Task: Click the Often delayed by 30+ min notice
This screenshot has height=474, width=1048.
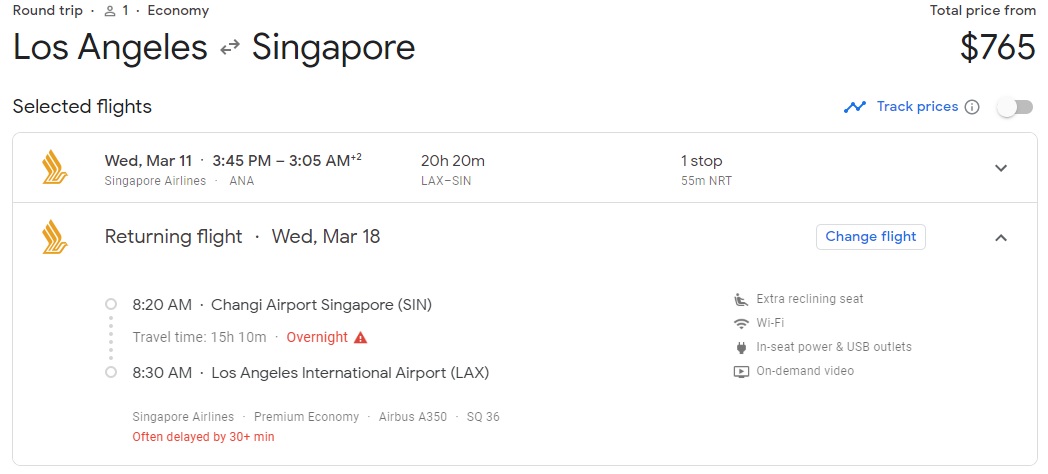Action: tap(203, 437)
